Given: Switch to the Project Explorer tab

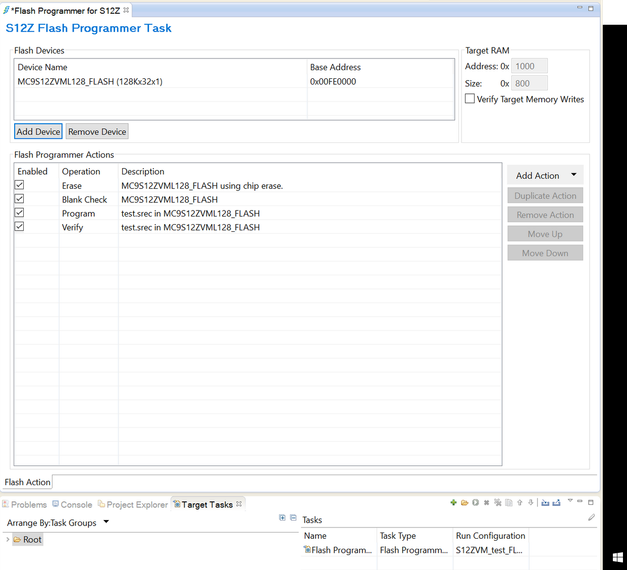Looking at the screenshot, I should click(x=133, y=504).
